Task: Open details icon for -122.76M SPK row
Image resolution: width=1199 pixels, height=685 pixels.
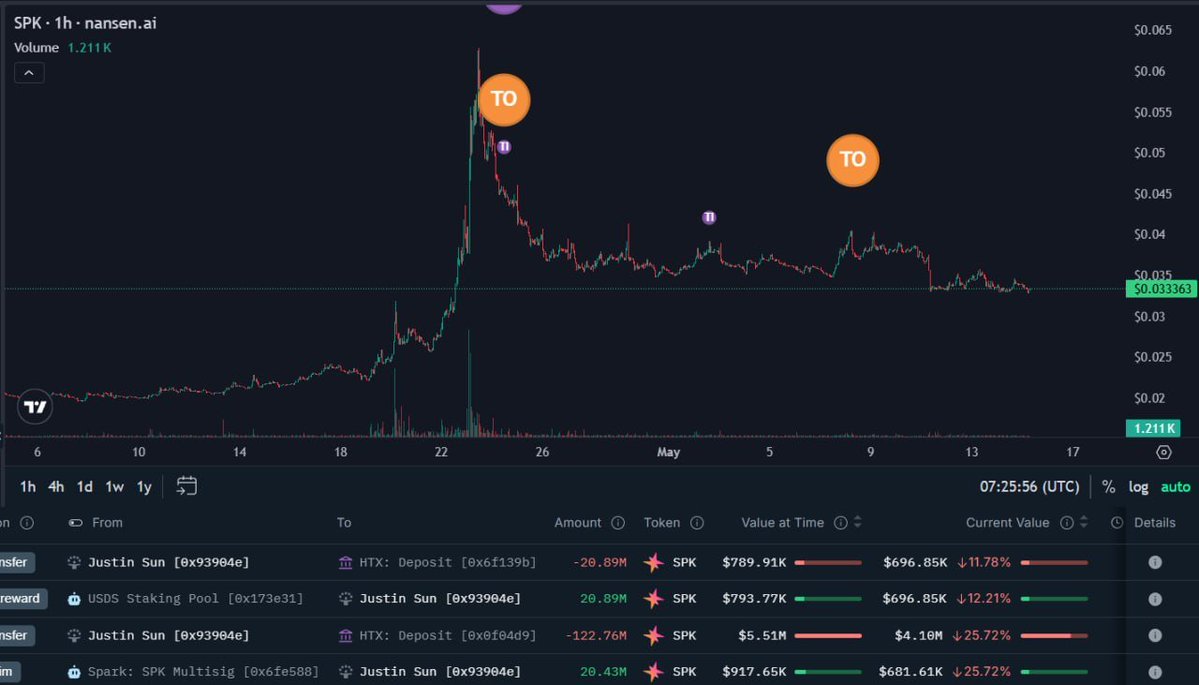Action: 1155,635
